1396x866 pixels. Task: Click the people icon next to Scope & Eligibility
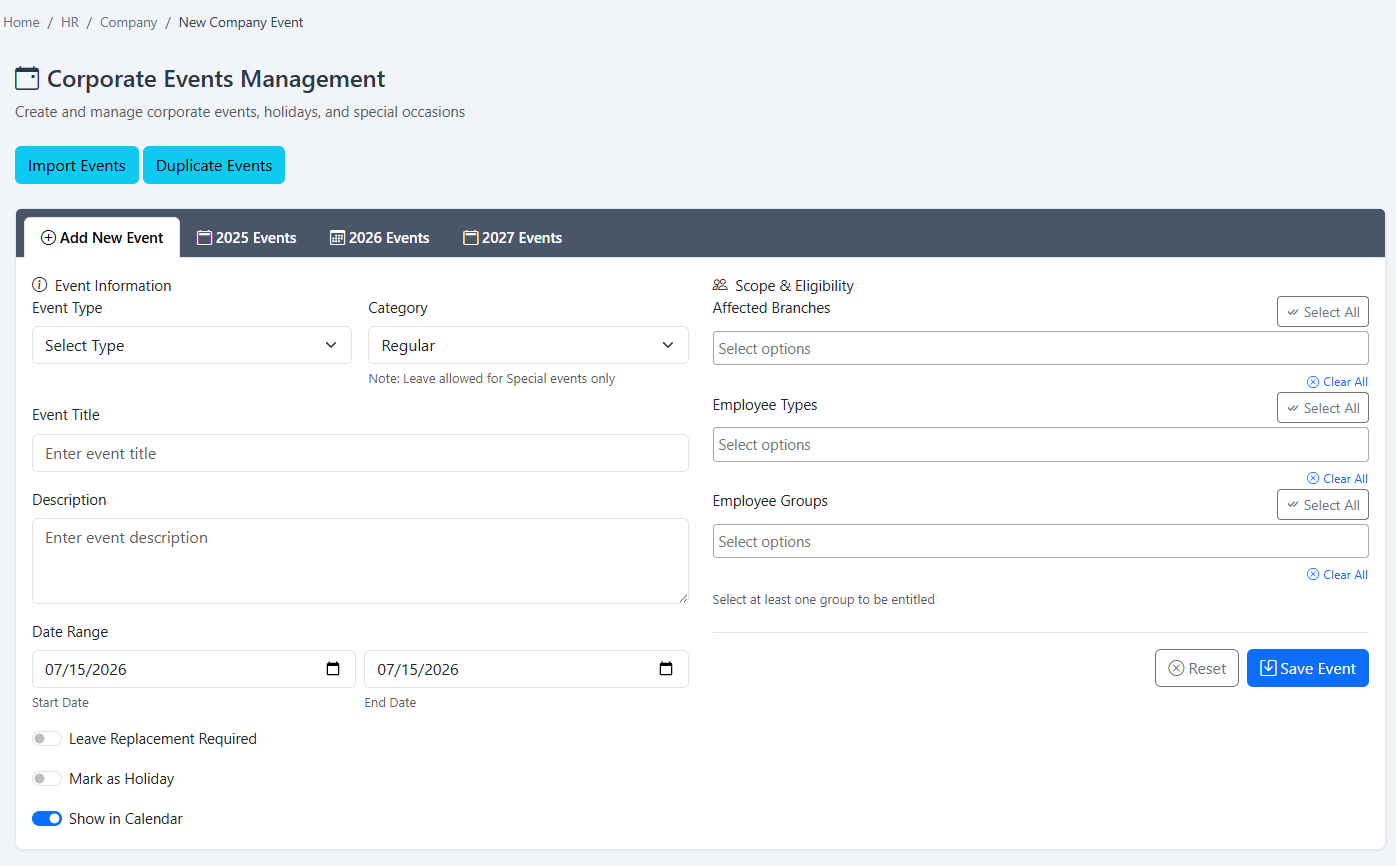tap(720, 285)
